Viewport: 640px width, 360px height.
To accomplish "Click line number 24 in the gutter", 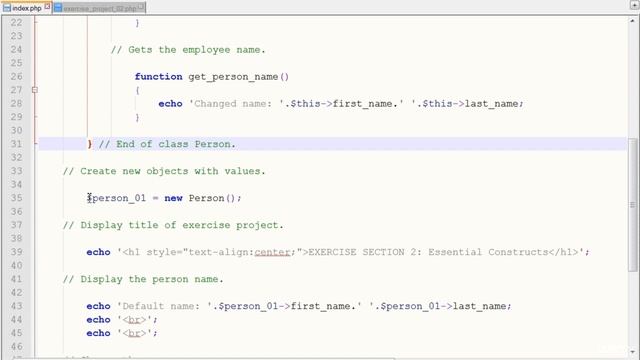I will click(x=16, y=49).
